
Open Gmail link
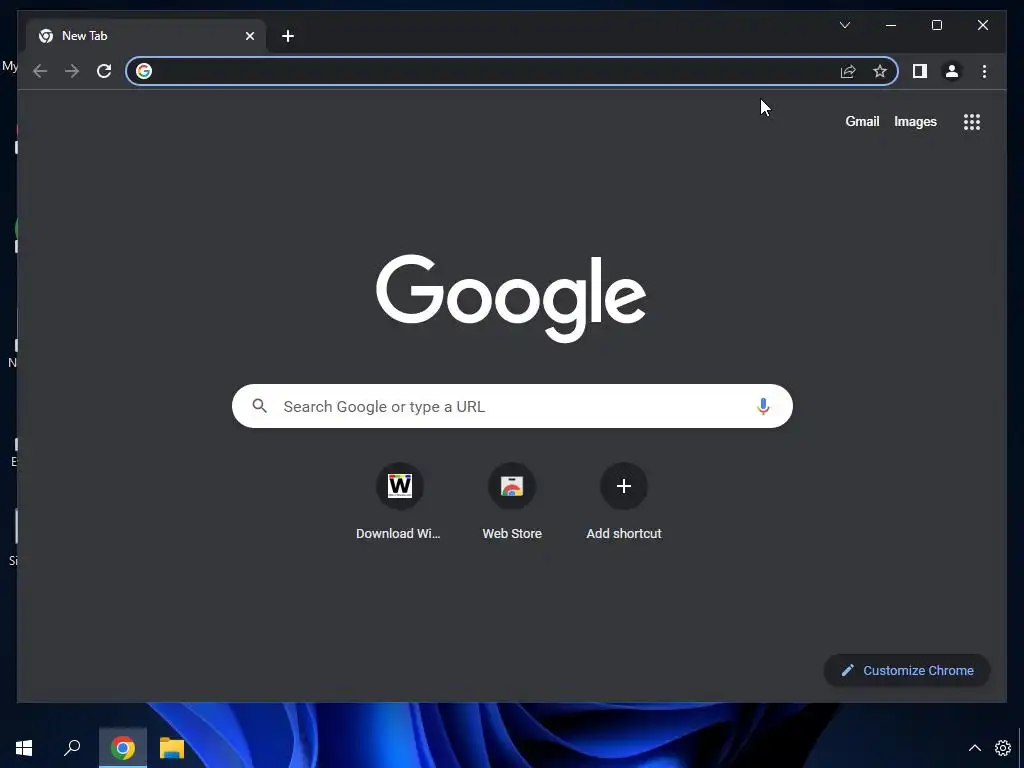point(862,121)
